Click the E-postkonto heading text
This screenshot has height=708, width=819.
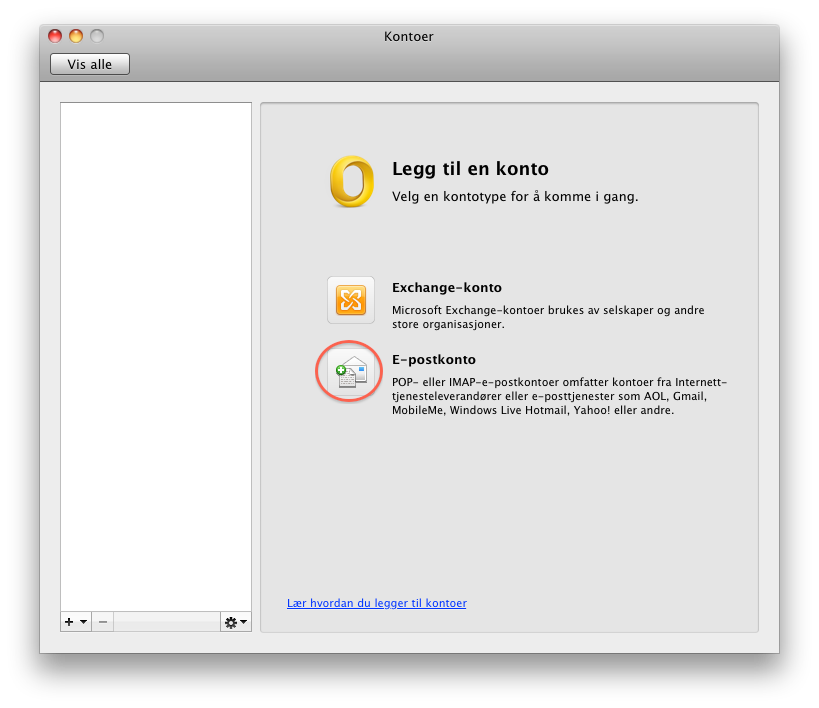(x=433, y=360)
